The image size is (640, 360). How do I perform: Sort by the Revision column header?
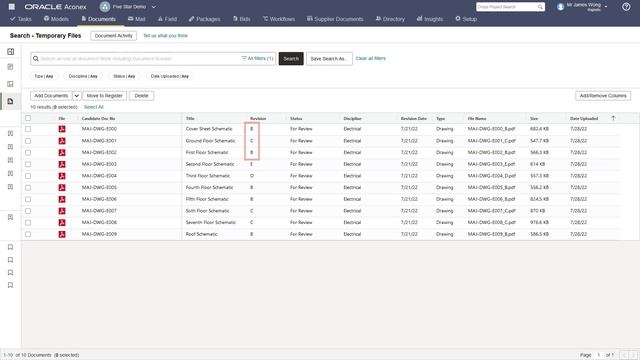pos(258,118)
